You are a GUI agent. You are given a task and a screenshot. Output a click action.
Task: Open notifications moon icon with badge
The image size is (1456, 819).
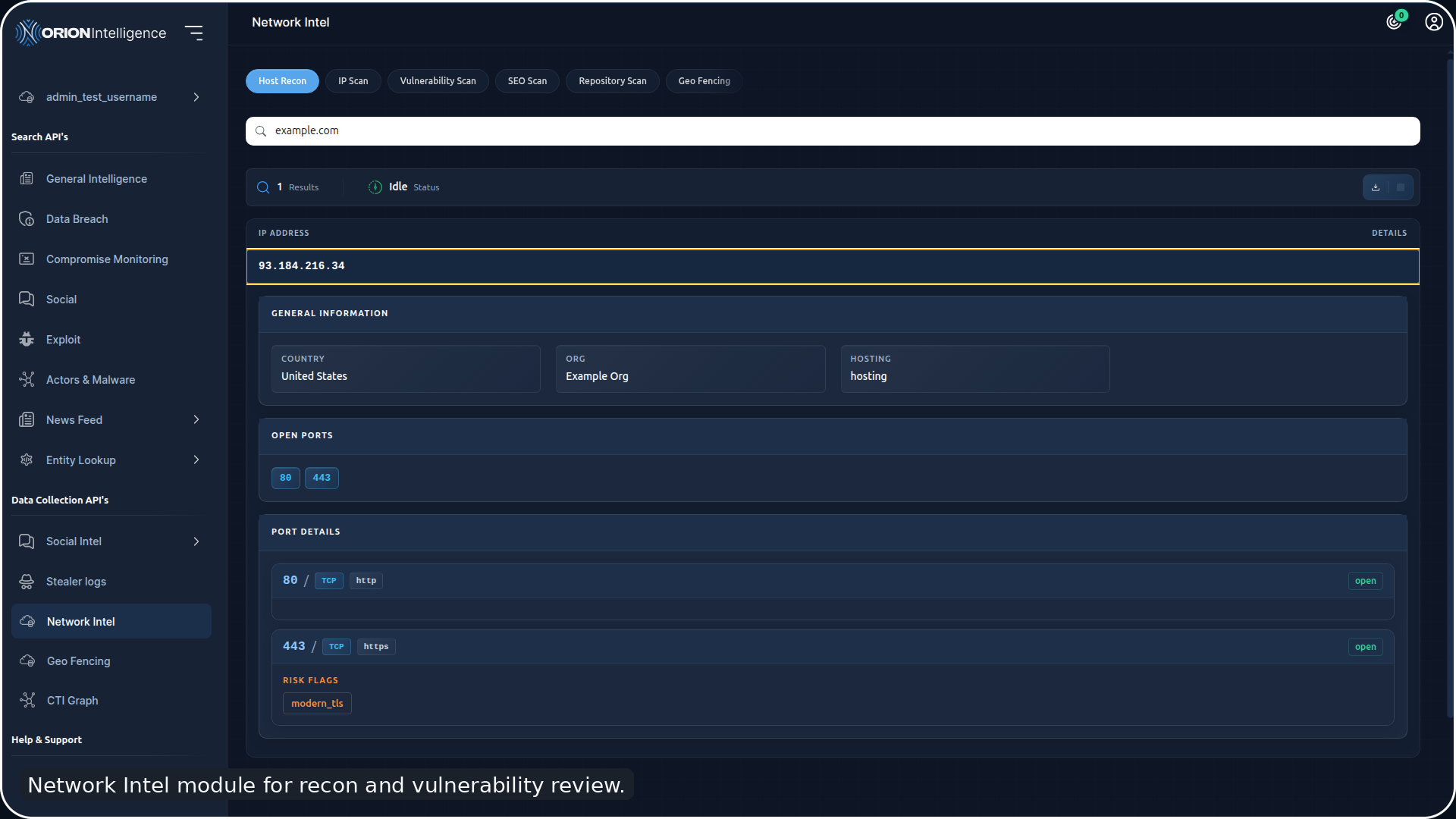click(1394, 22)
